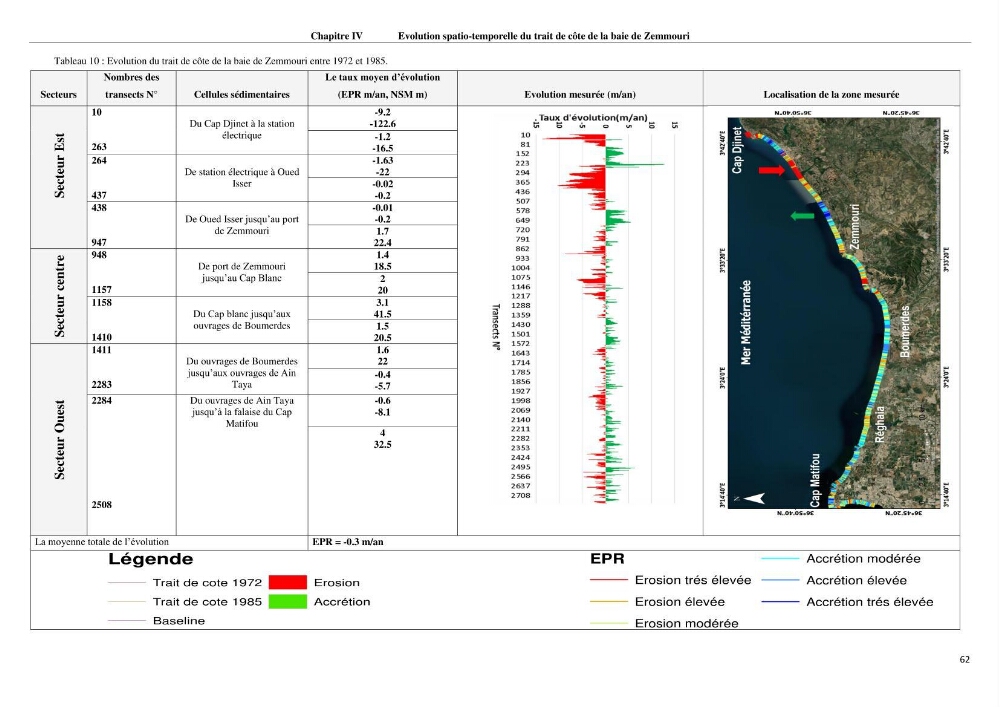
Task: Click transect number 263 in the table
Action: [99, 147]
